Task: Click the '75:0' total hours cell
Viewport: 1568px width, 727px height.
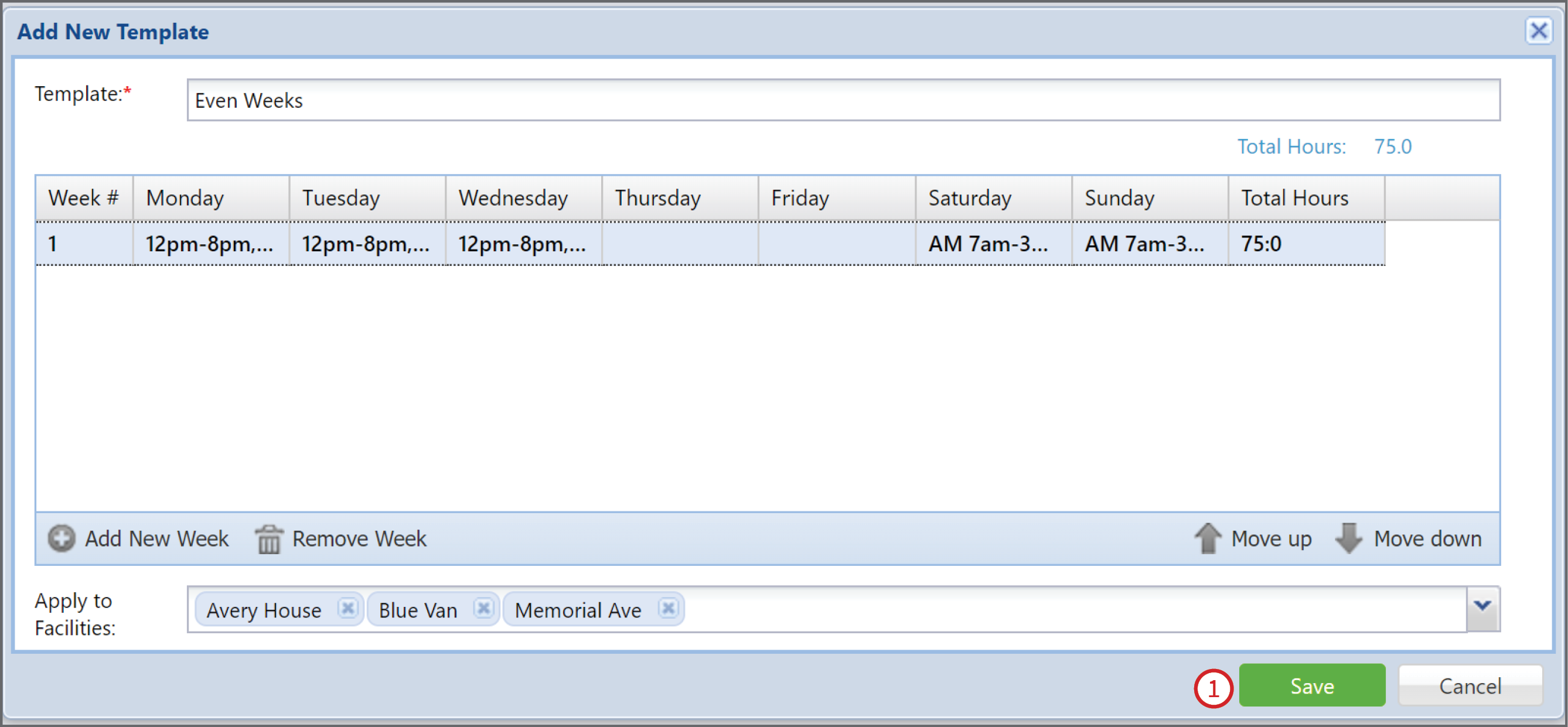Action: [x=1306, y=243]
